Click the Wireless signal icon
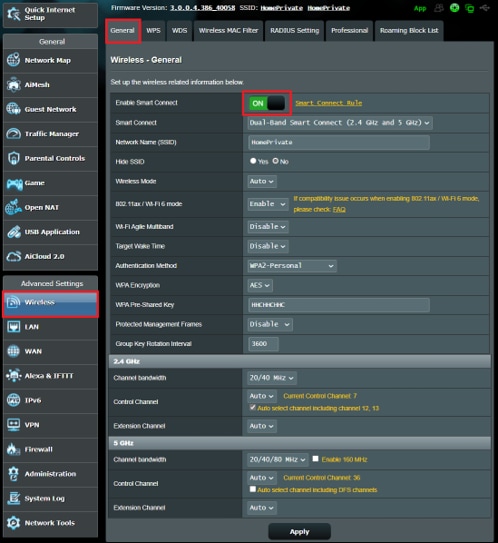Viewport: 498px width, 543px height. [x=14, y=302]
